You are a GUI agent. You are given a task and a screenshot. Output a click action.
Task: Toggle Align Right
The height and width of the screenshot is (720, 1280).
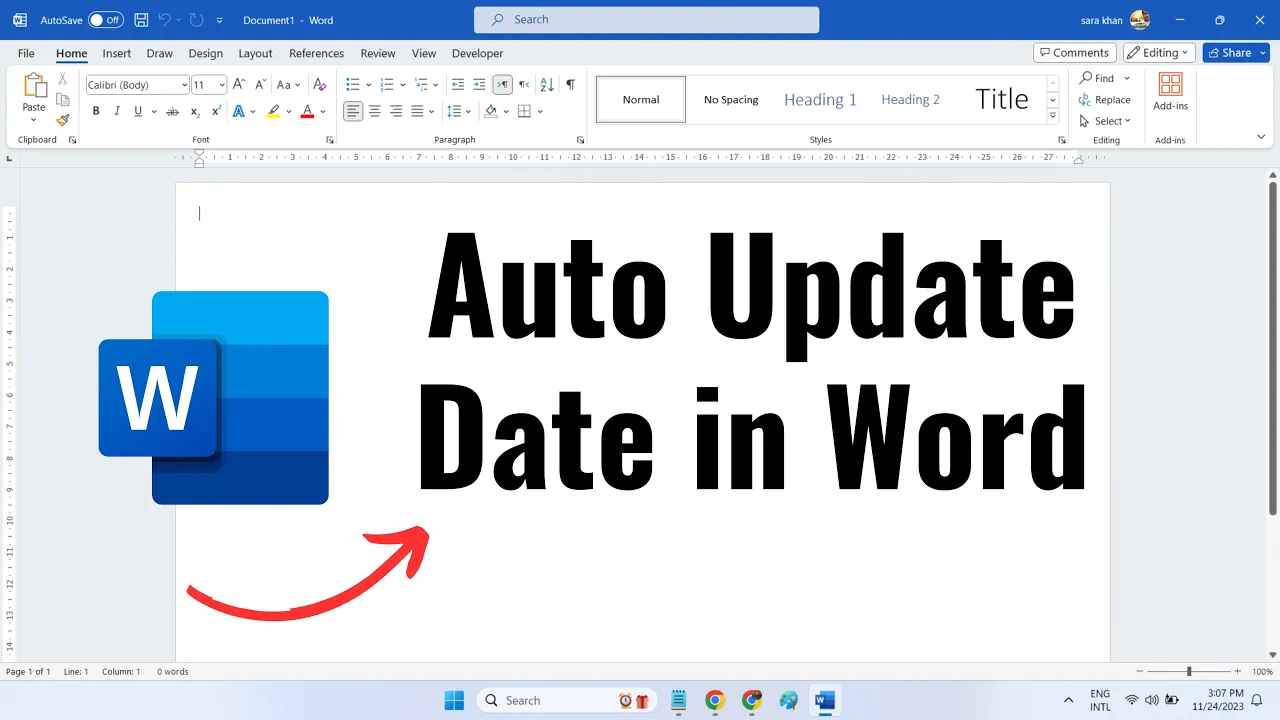click(x=396, y=111)
